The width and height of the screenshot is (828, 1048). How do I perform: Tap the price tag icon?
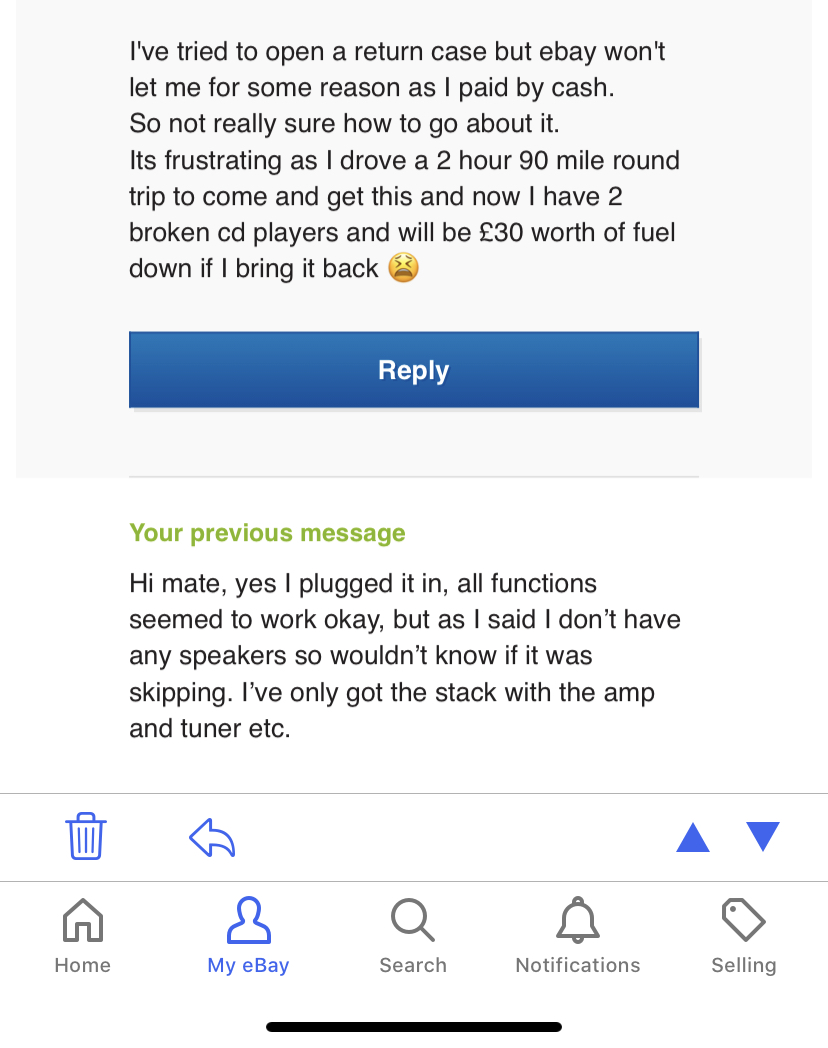coord(744,920)
